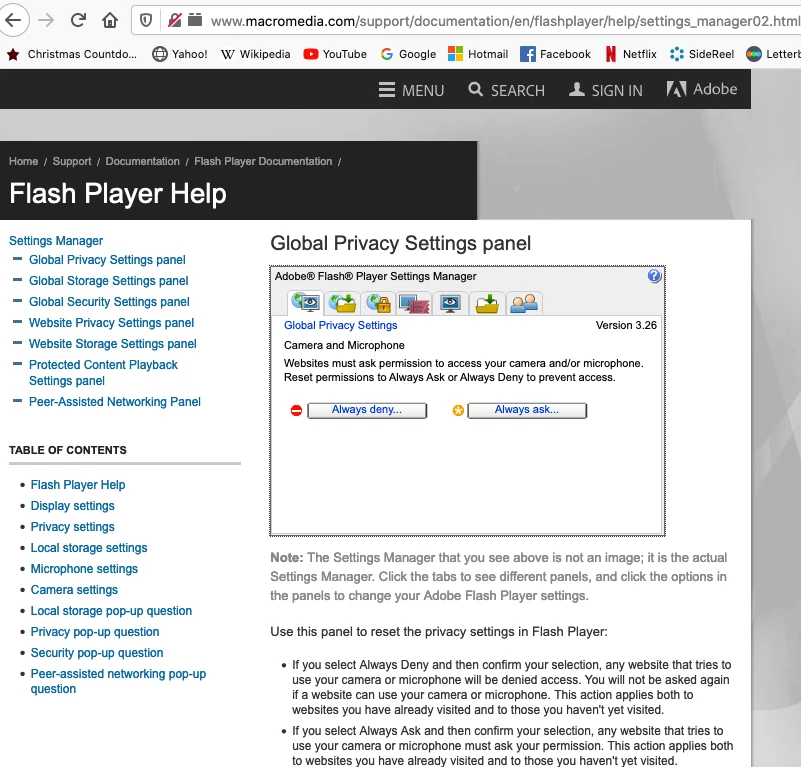Open the SideReel bookmark
This screenshot has height=767, width=801.
pos(702,54)
